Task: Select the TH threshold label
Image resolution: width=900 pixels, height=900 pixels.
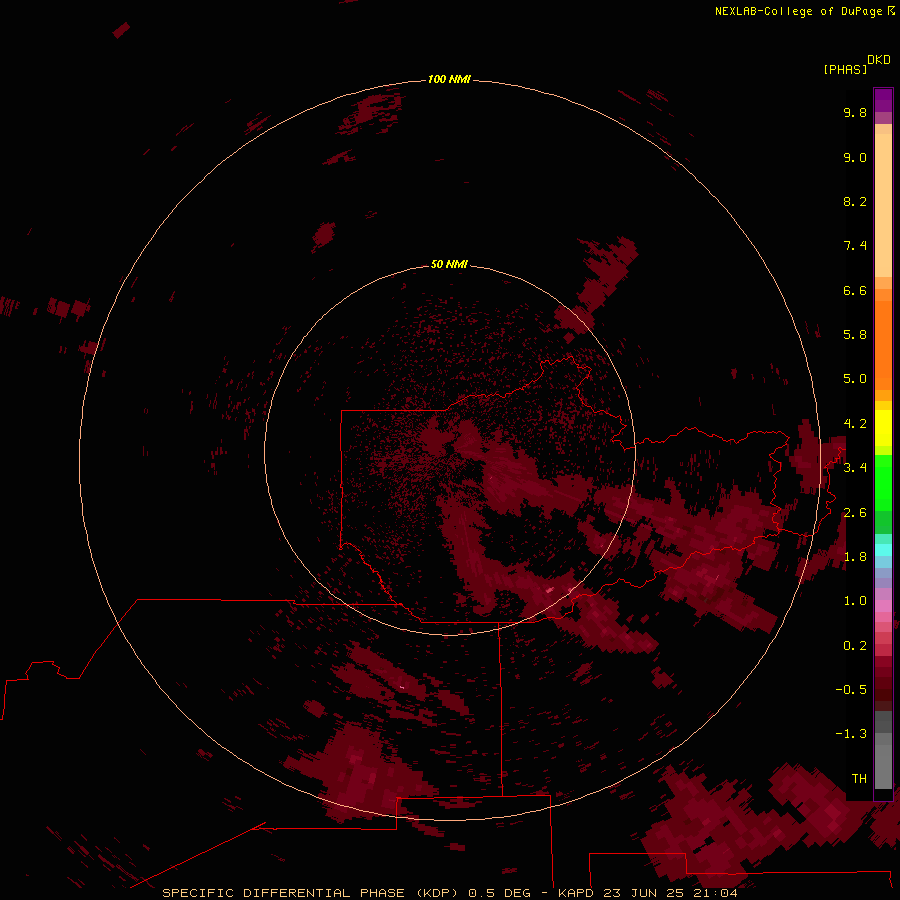Action: (x=859, y=779)
